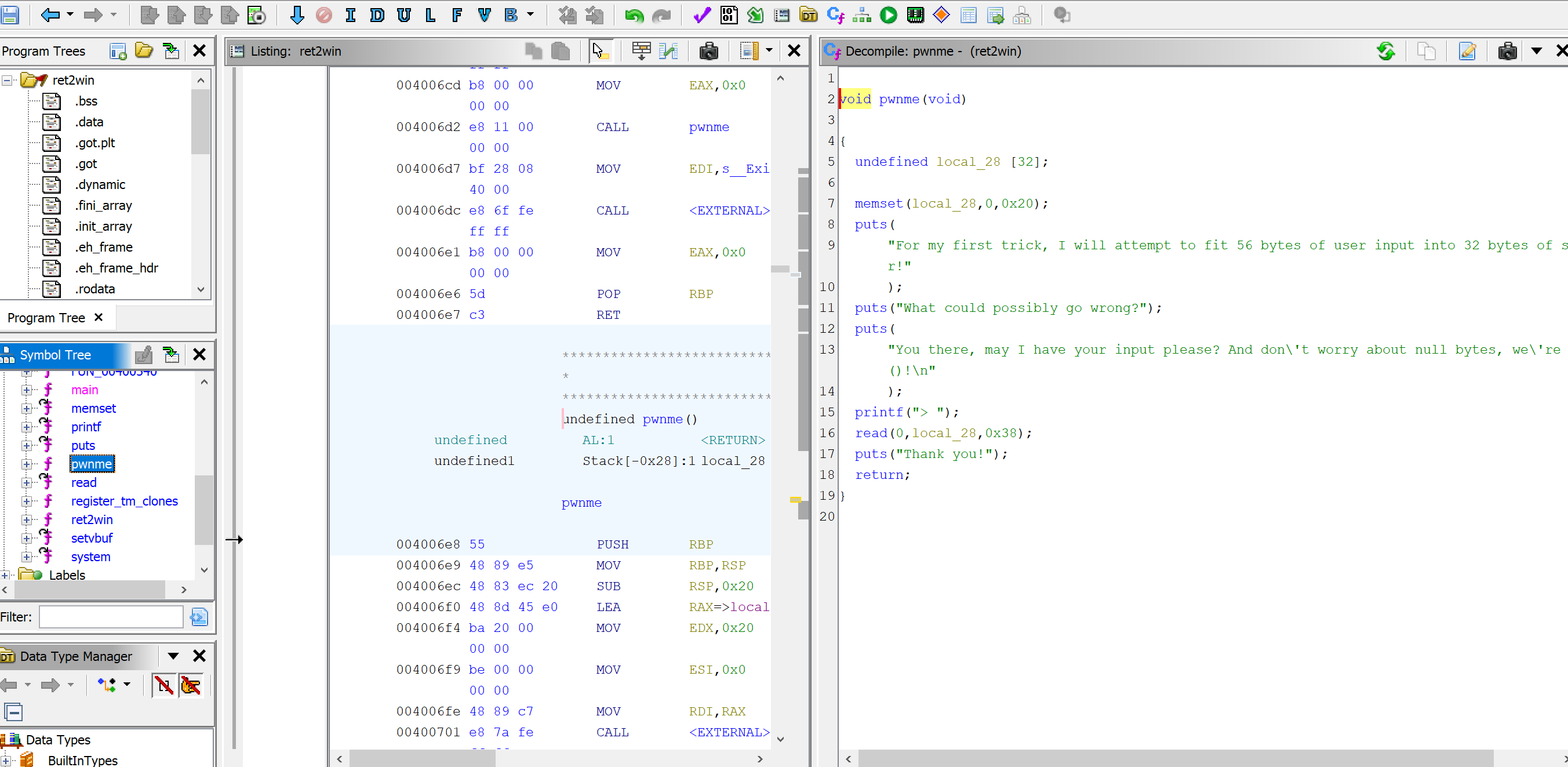Open Script Manager green play icon
Viewport: 1568px width, 767px height.
[888, 15]
